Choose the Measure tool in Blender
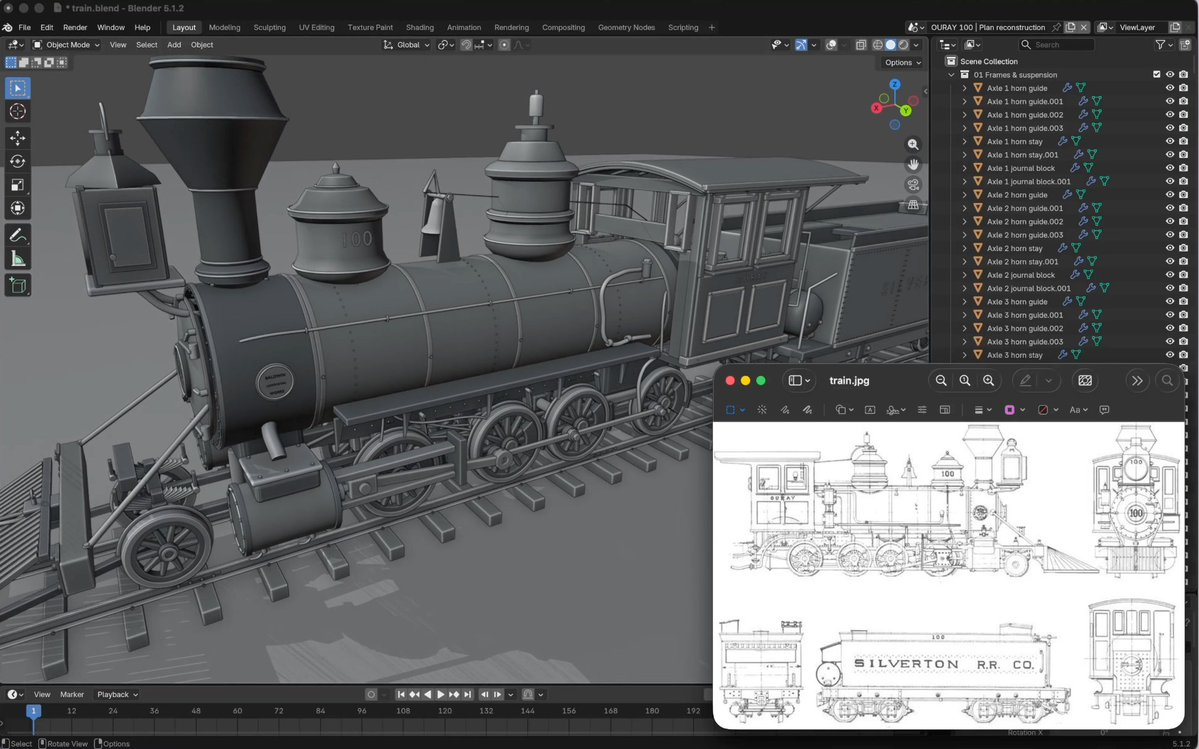The width and height of the screenshot is (1199, 749). (18, 259)
